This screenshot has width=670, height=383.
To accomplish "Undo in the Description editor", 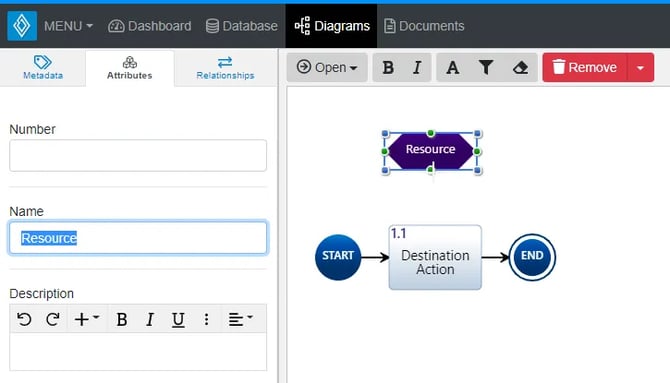I will [24, 319].
